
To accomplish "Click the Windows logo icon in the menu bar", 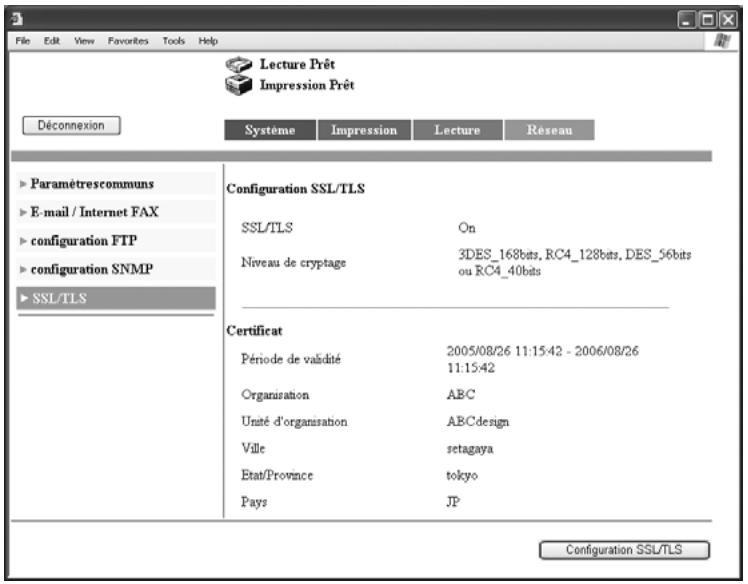I will point(722,41).
